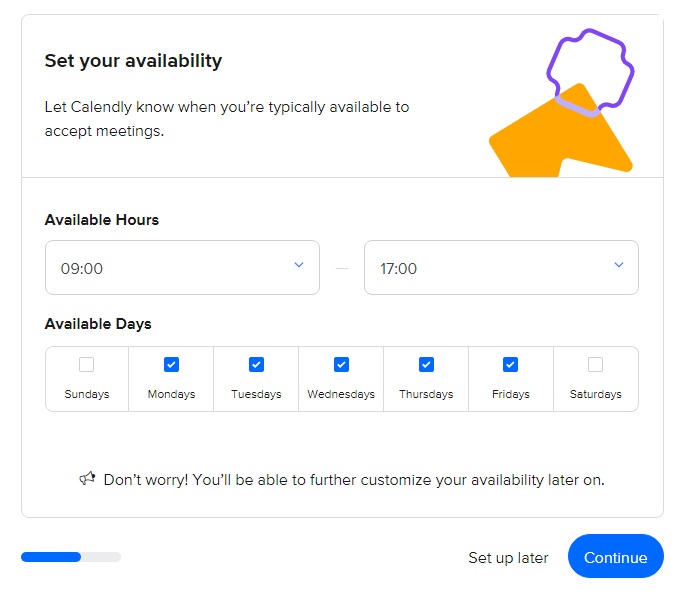Click the megaphone icon beside the reassurance note
684x594 pixels.
87,478
